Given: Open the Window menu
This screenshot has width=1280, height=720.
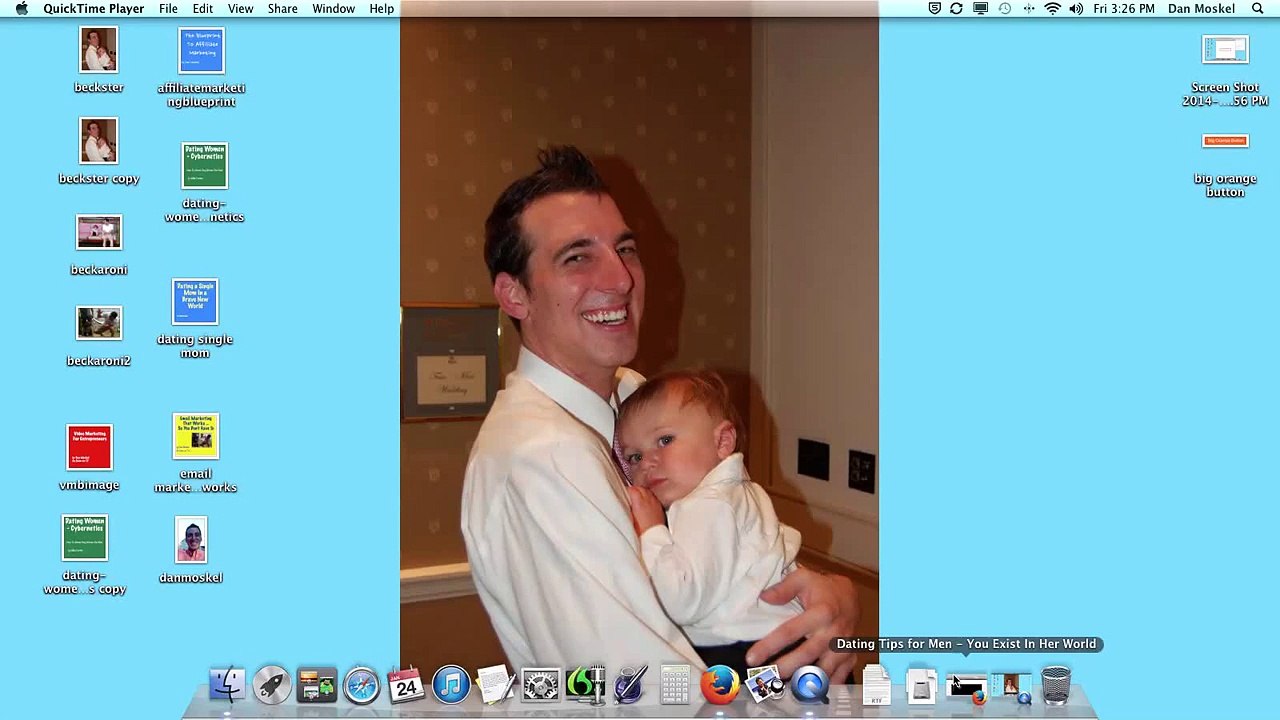Looking at the screenshot, I should coord(333,8).
